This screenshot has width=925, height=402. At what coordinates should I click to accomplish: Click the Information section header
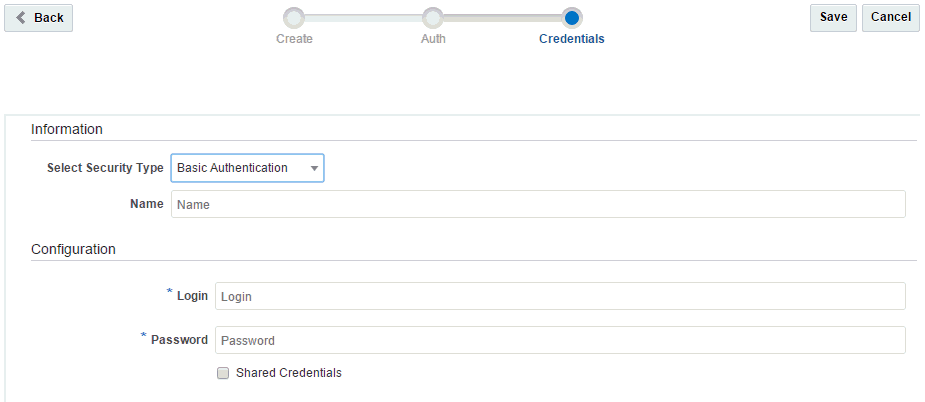(x=67, y=129)
